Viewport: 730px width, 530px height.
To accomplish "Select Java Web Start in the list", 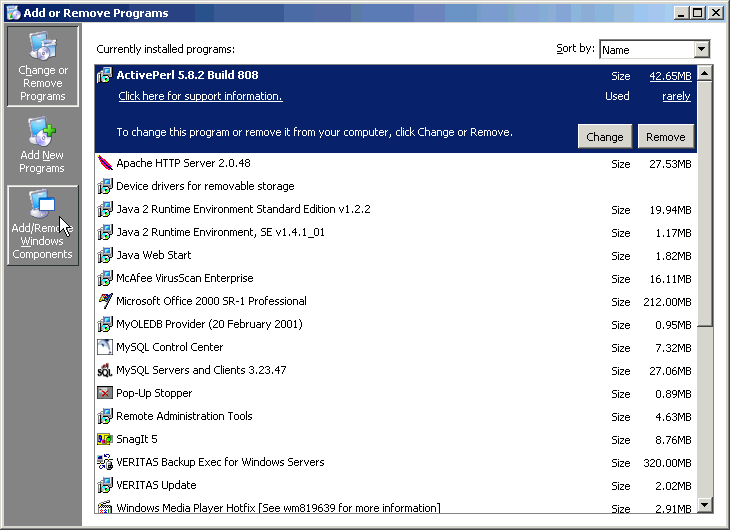I will point(153,255).
